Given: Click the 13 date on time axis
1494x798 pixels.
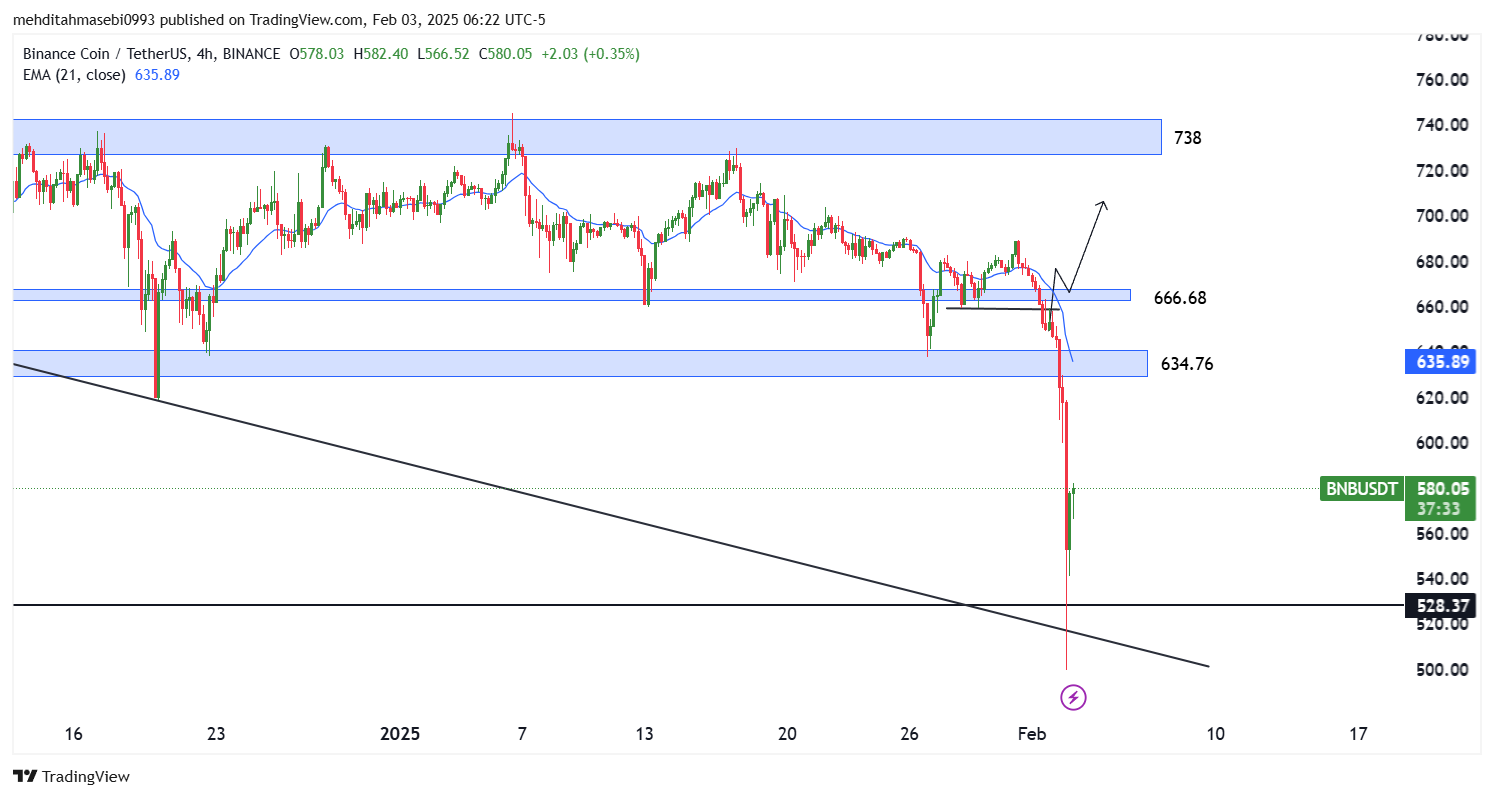Looking at the screenshot, I should (x=644, y=734).
